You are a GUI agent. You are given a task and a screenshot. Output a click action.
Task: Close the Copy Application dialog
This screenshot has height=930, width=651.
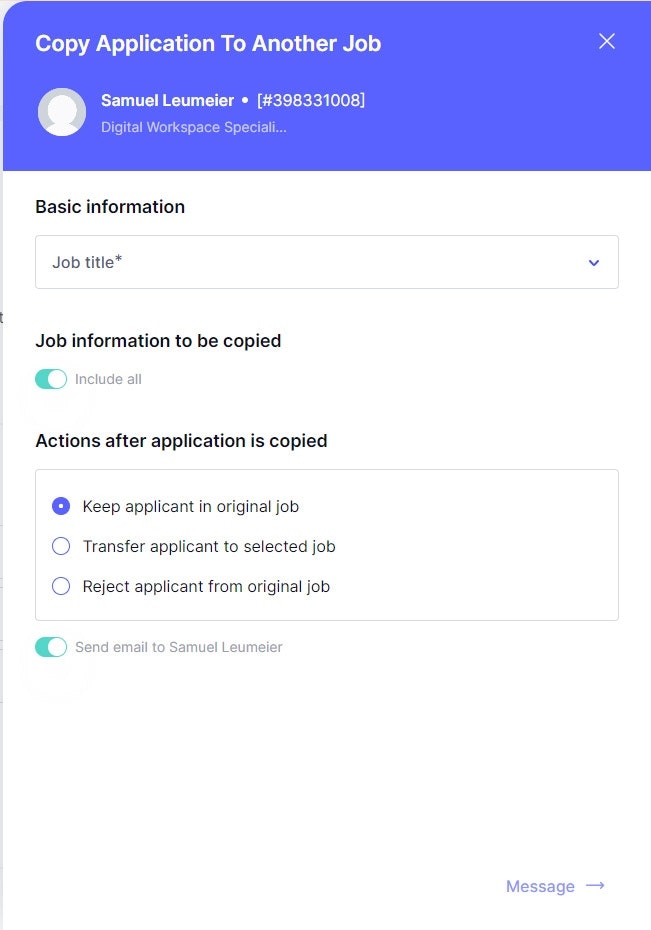point(606,41)
